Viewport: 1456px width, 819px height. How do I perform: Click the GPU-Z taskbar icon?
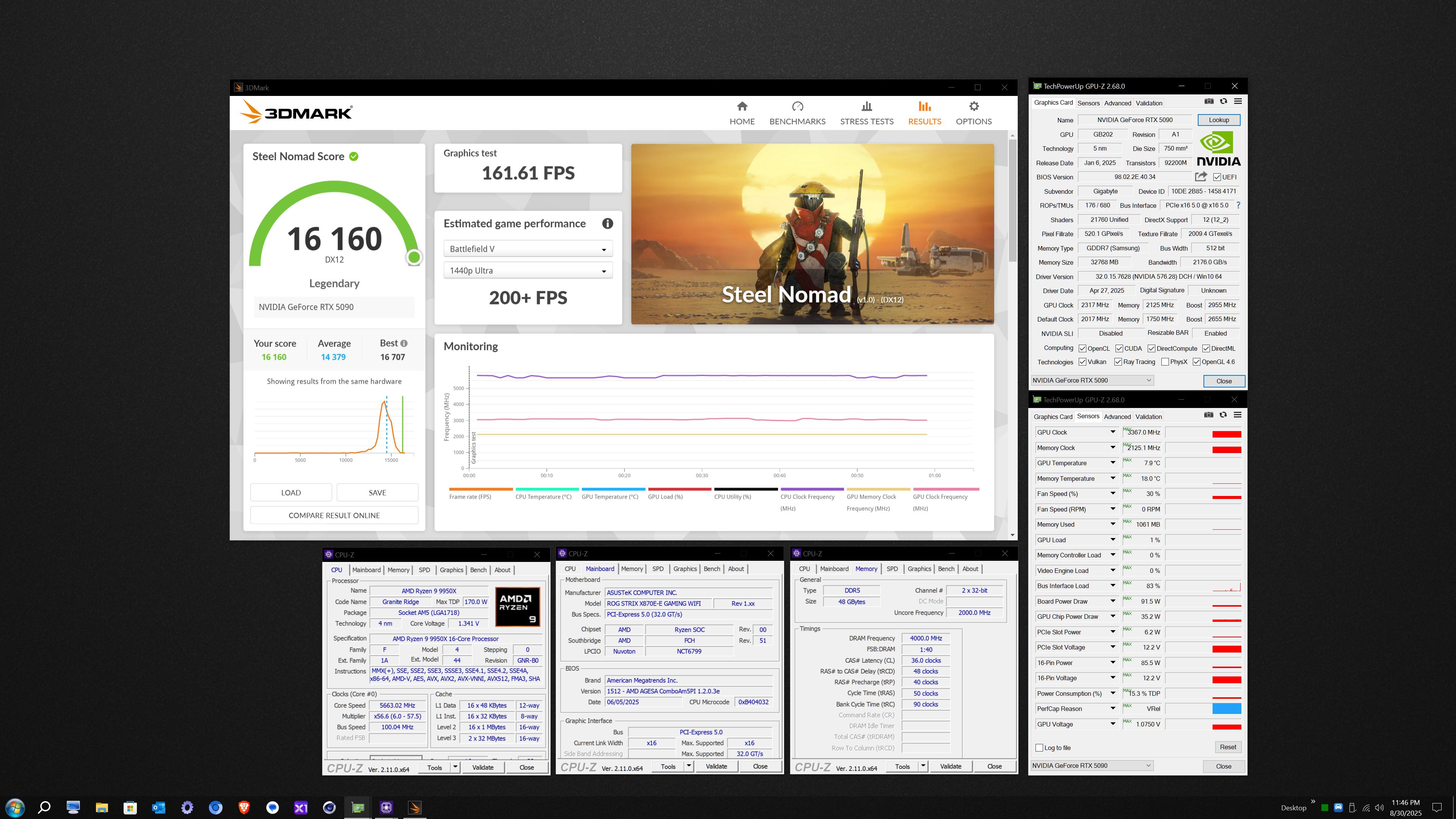[x=358, y=808]
